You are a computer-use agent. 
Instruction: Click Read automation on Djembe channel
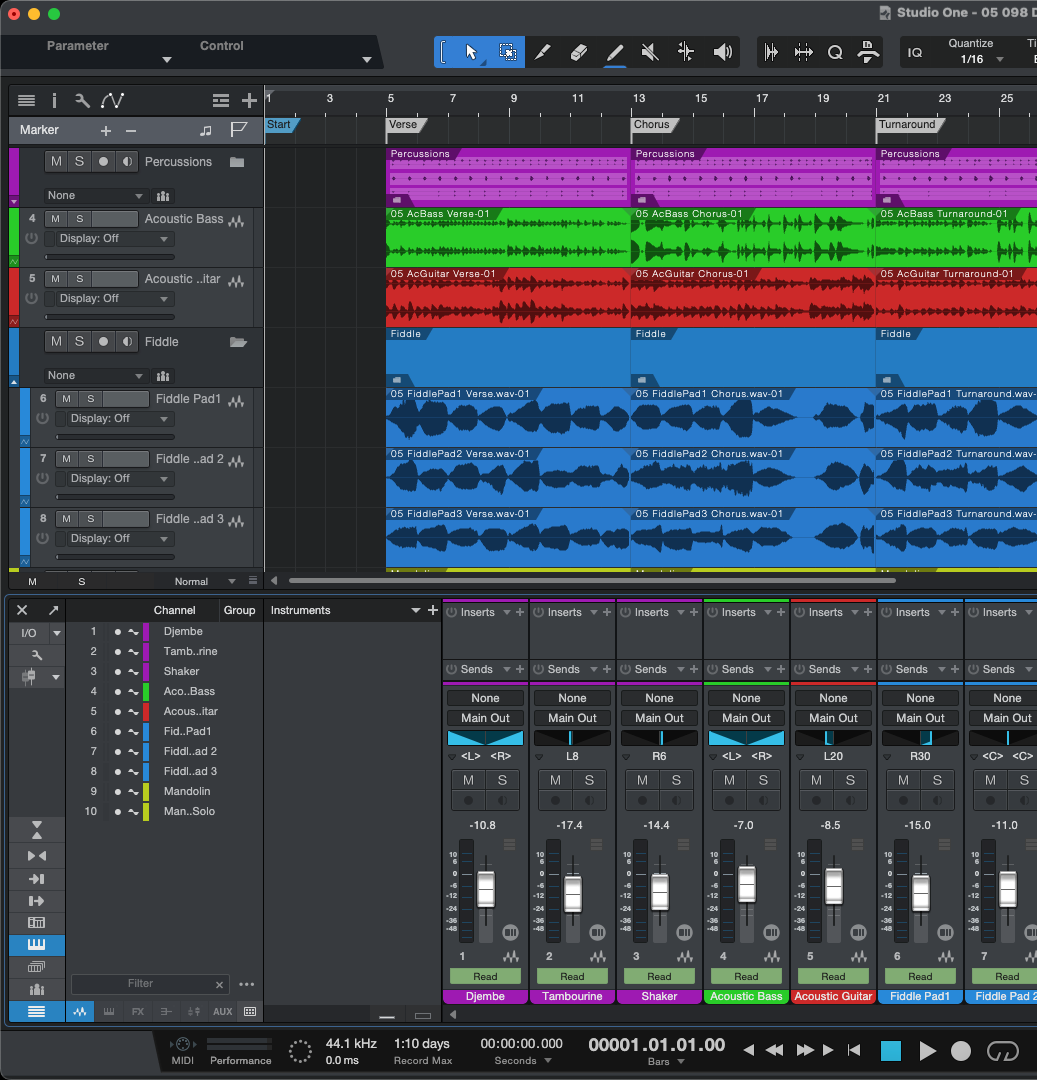pos(485,977)
